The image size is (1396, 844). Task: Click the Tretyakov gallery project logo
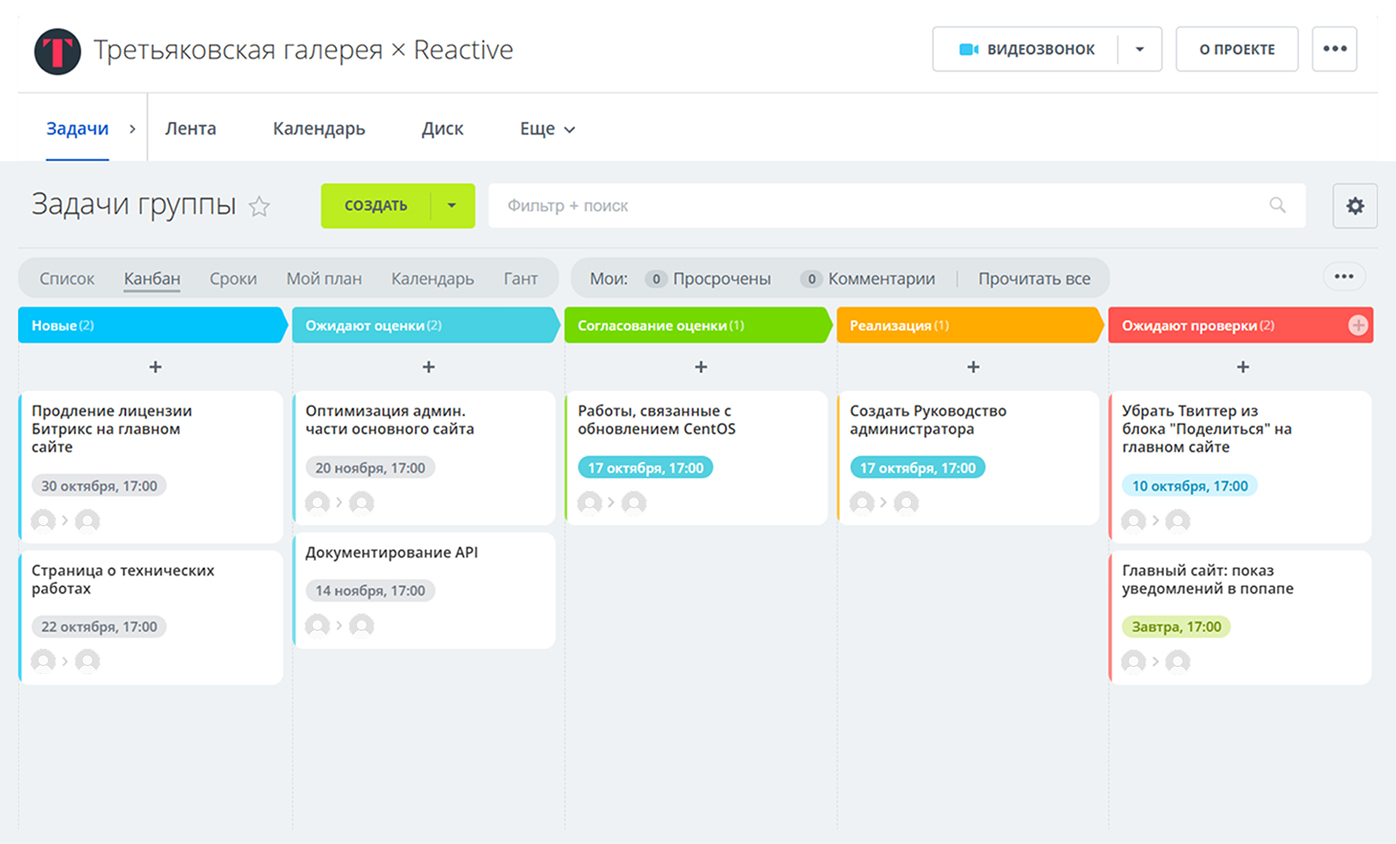[57, 51]
